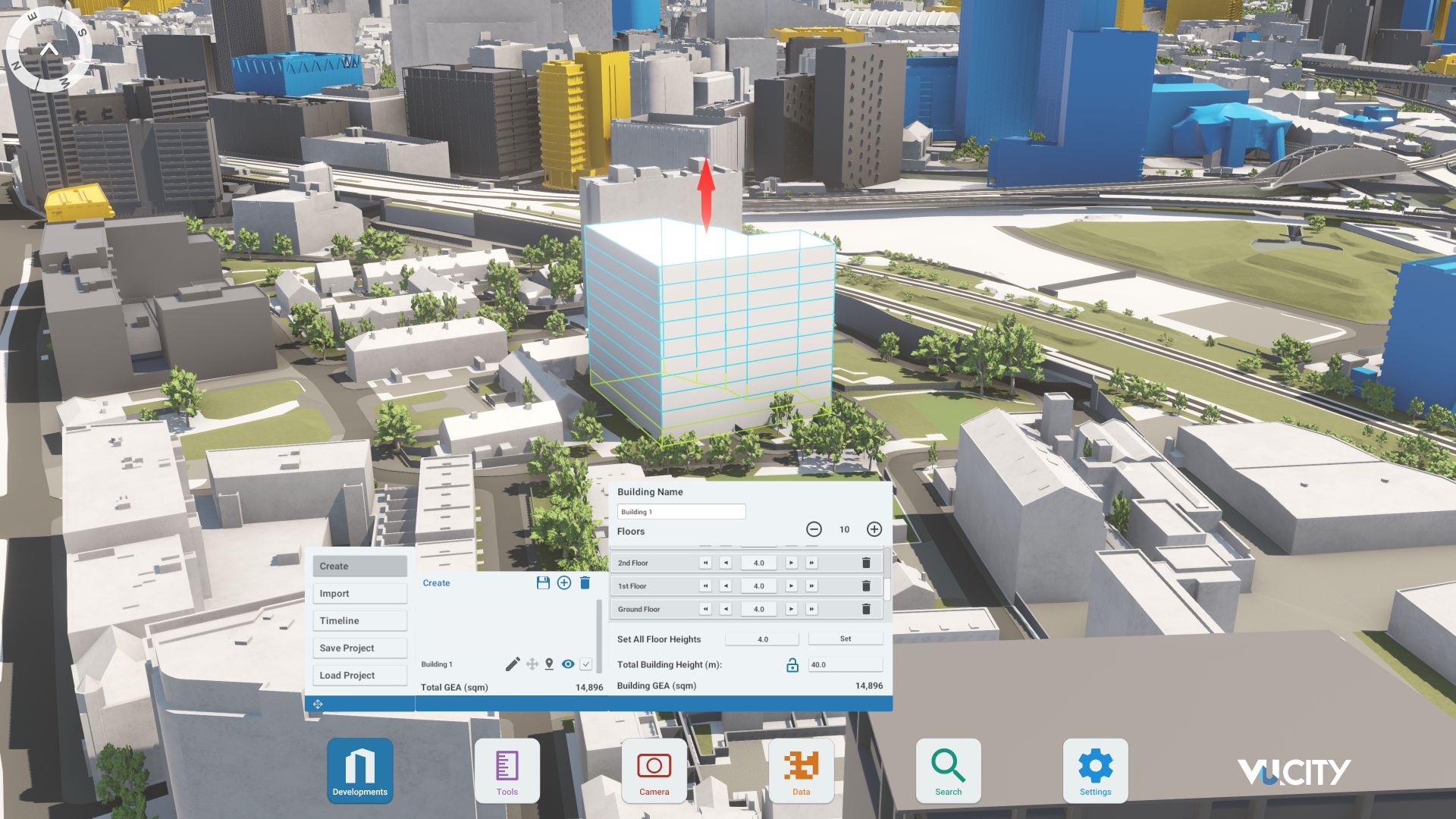Increase number of floors with plus
This screenshot has height=819, width=1456.
tap(874, 529)
